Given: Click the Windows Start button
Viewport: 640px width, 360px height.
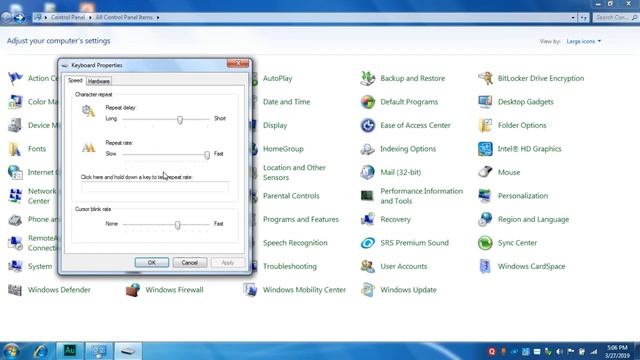Looking at the screenshot, I should [x=11, y=351].
